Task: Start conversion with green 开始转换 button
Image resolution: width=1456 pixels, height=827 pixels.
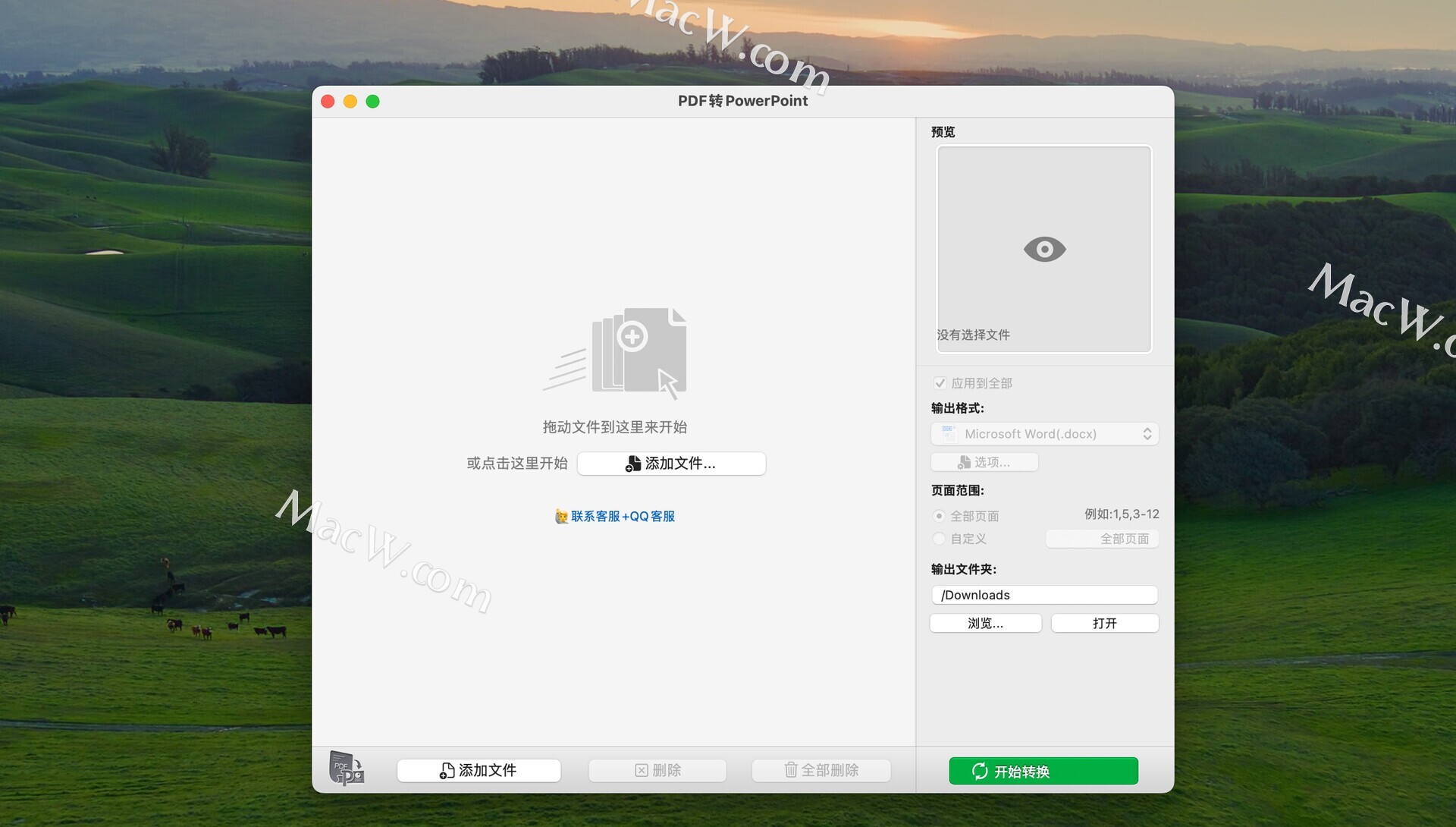Action: pos(1043,771)
